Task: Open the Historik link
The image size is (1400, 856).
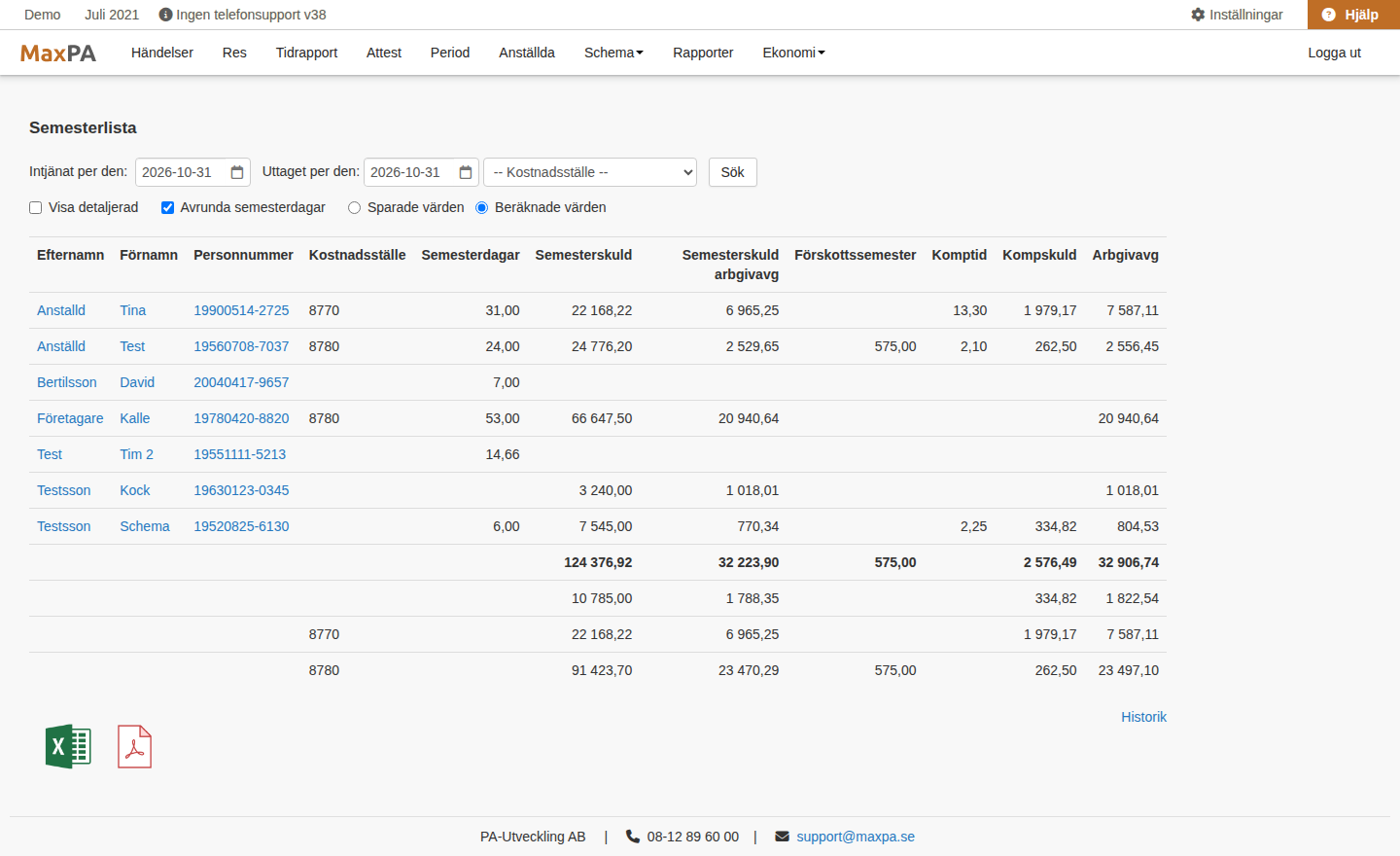Action: (x=1143, y=717)
